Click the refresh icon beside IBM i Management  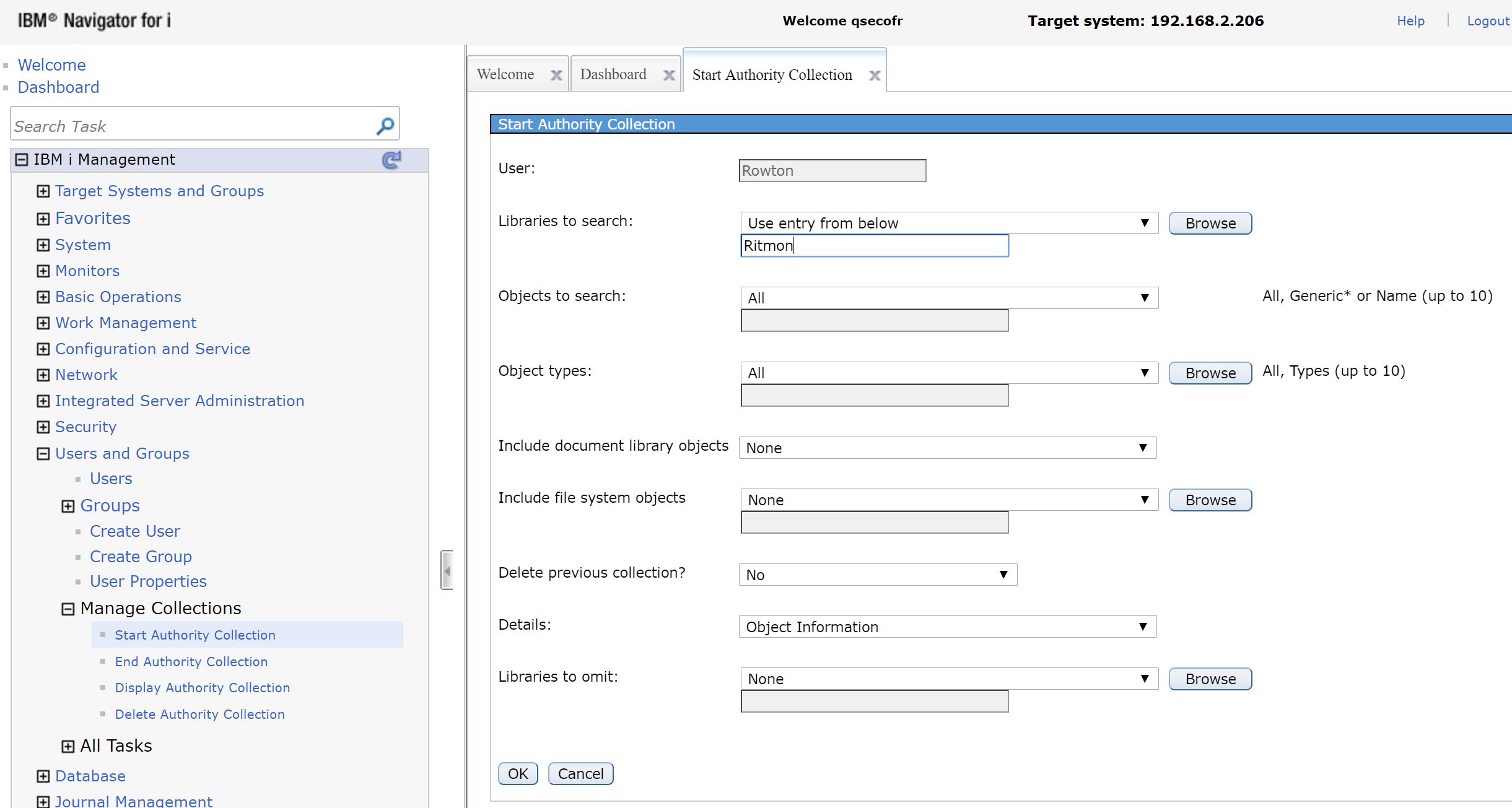(x=391, y=160)
